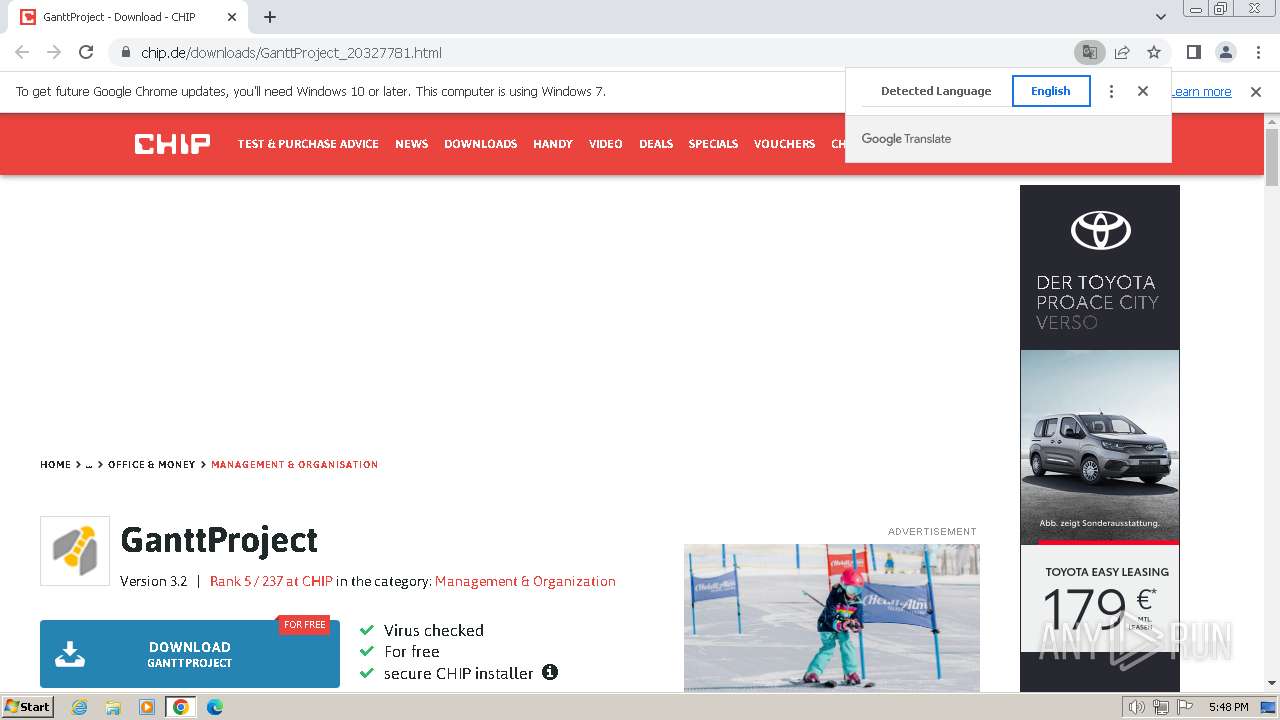Dismiss the Chrome update infobar
1280x720 pixels.
tap(1256, 92)
